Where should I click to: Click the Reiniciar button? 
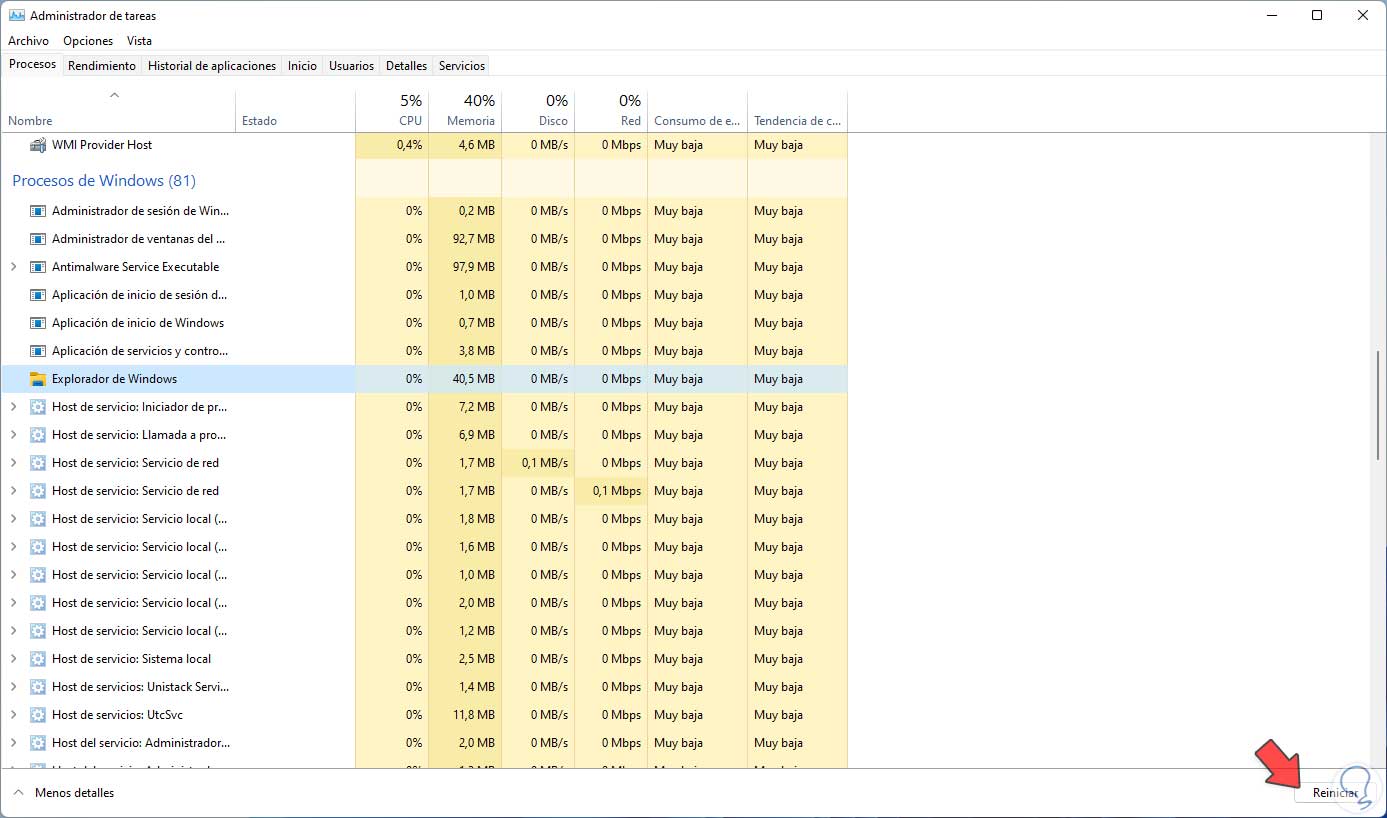(x=1335, y=793)
